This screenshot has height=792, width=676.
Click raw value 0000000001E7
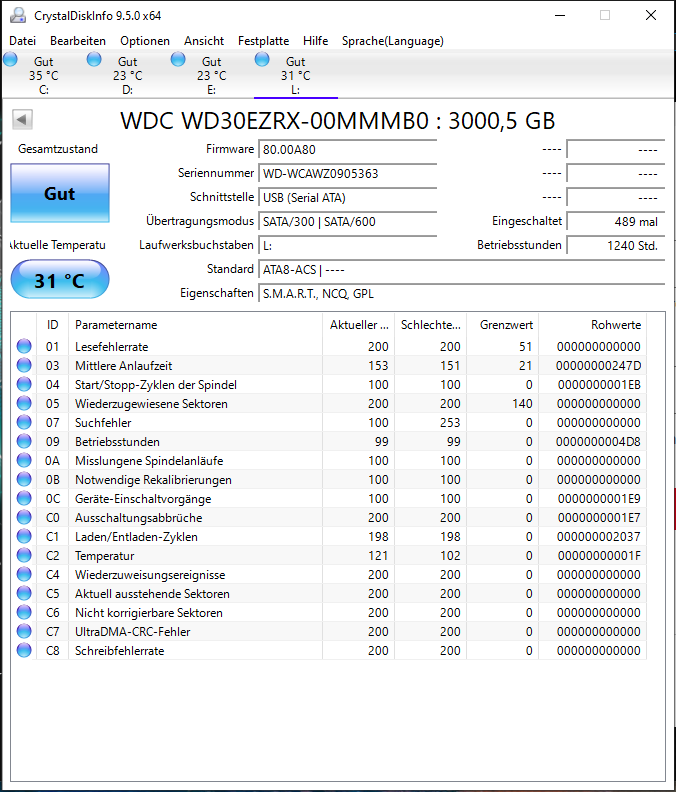599,518
